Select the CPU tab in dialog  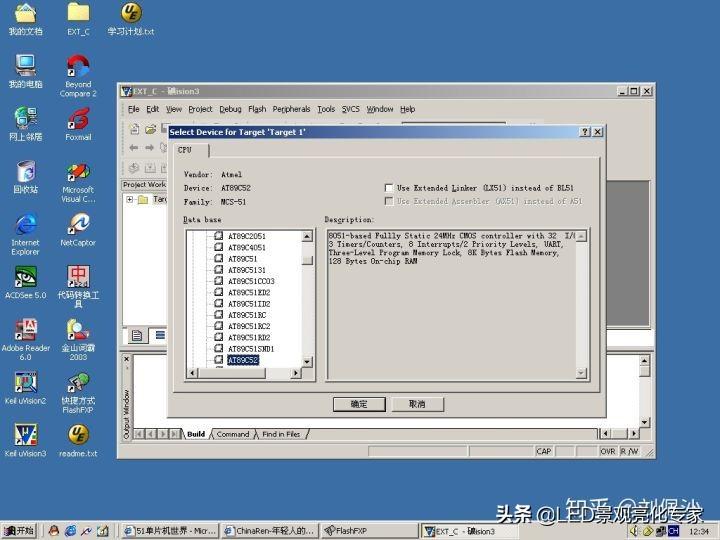[191, 150]
